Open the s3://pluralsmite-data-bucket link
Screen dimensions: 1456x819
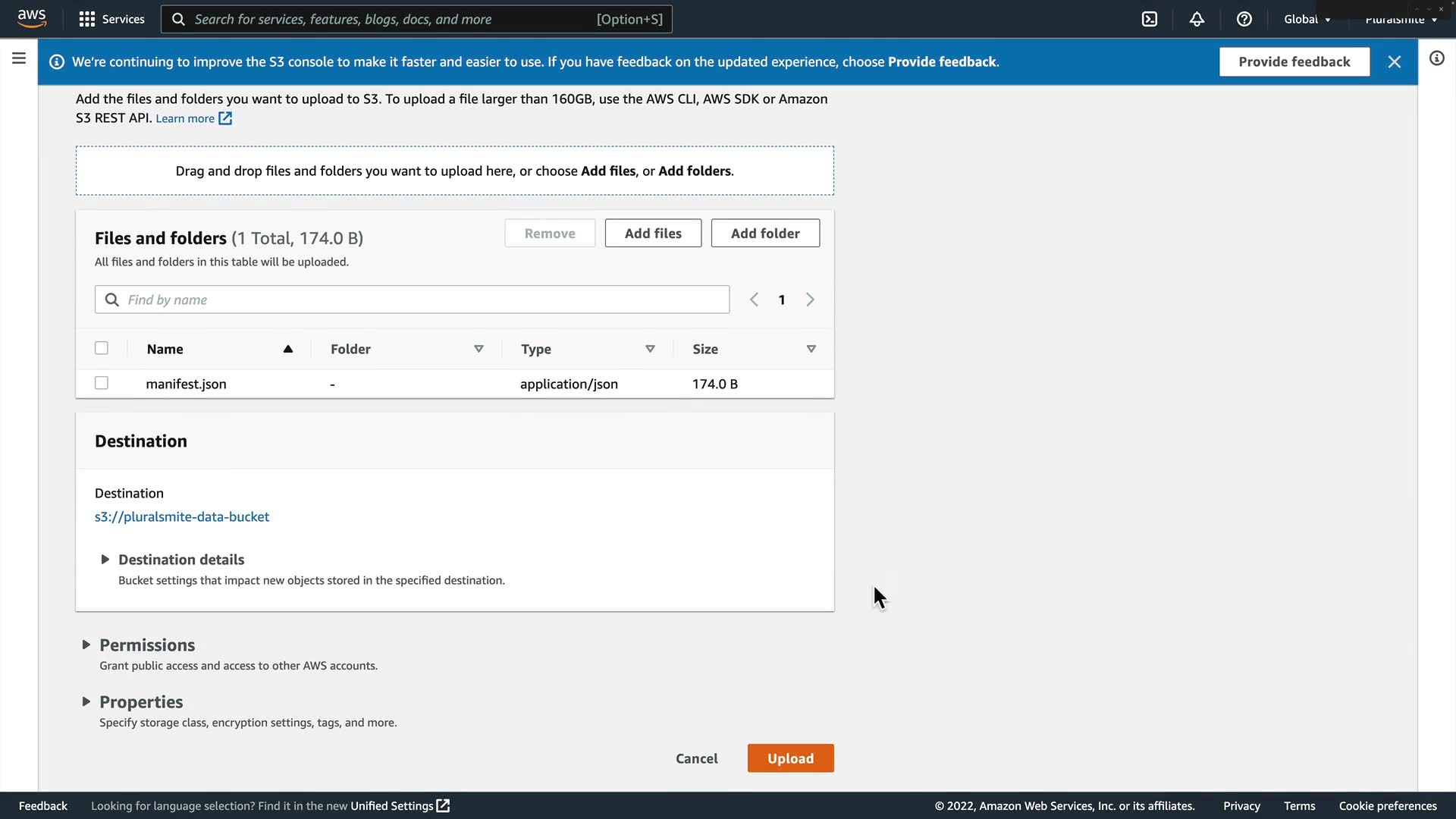182,516
